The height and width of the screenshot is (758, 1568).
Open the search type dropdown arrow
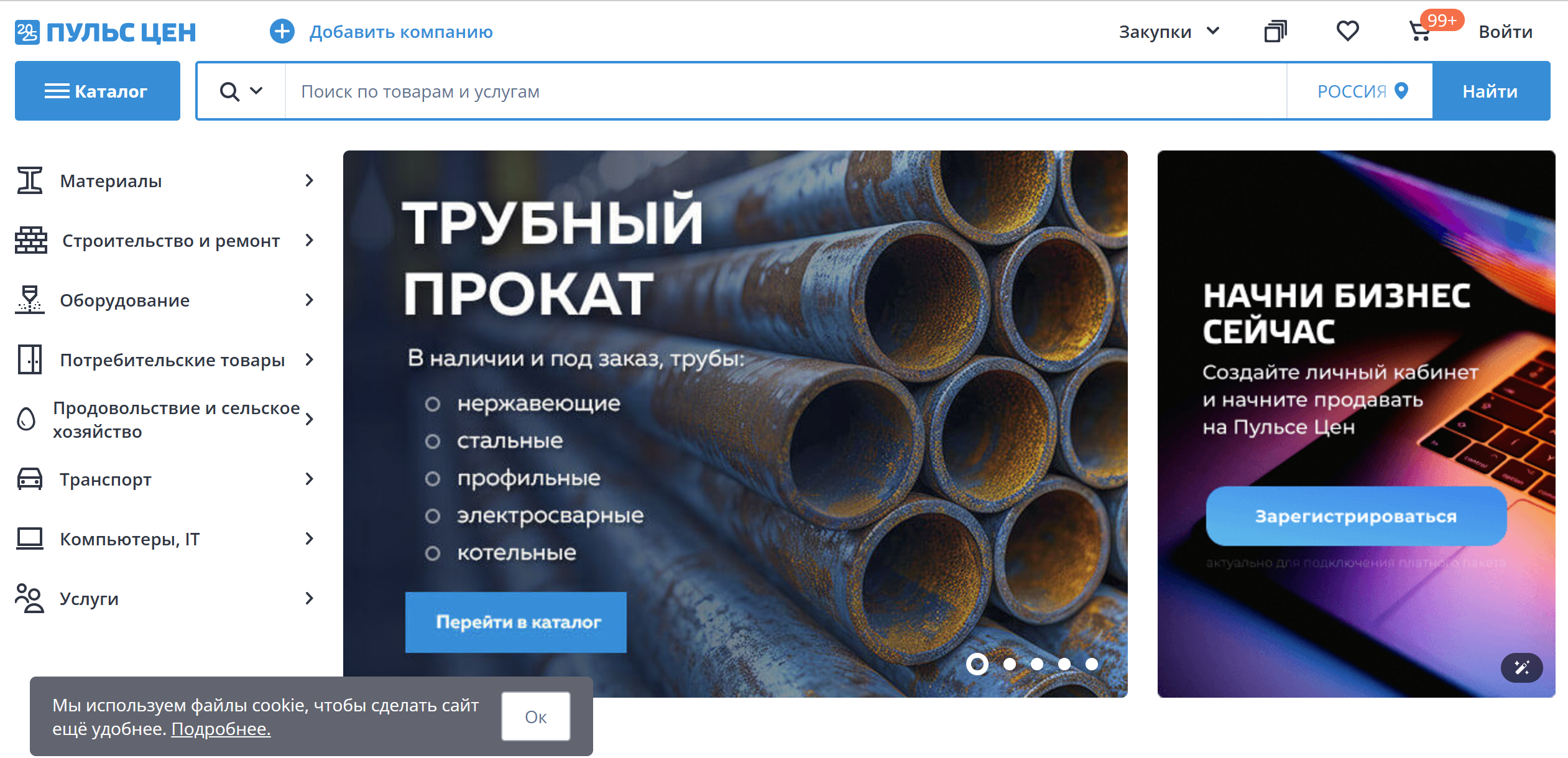coord(256,91)
